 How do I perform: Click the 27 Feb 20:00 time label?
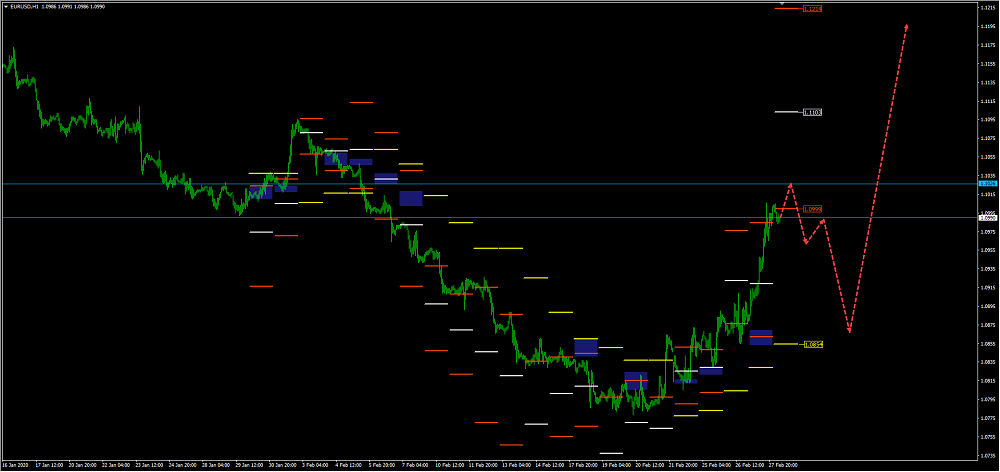(782, 465)
